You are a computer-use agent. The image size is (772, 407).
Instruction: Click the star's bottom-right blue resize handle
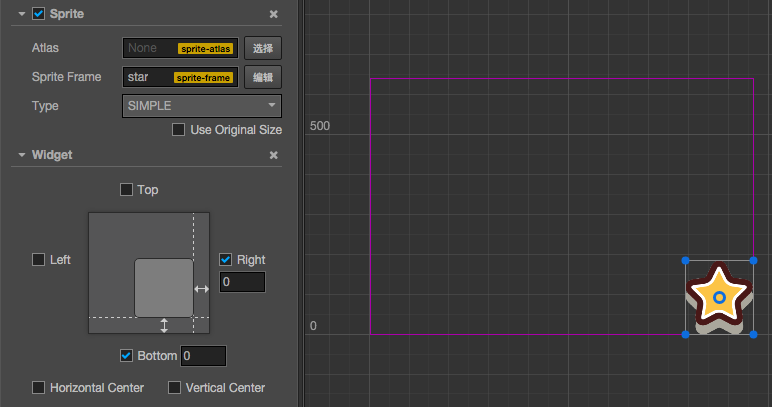[753, 334]
